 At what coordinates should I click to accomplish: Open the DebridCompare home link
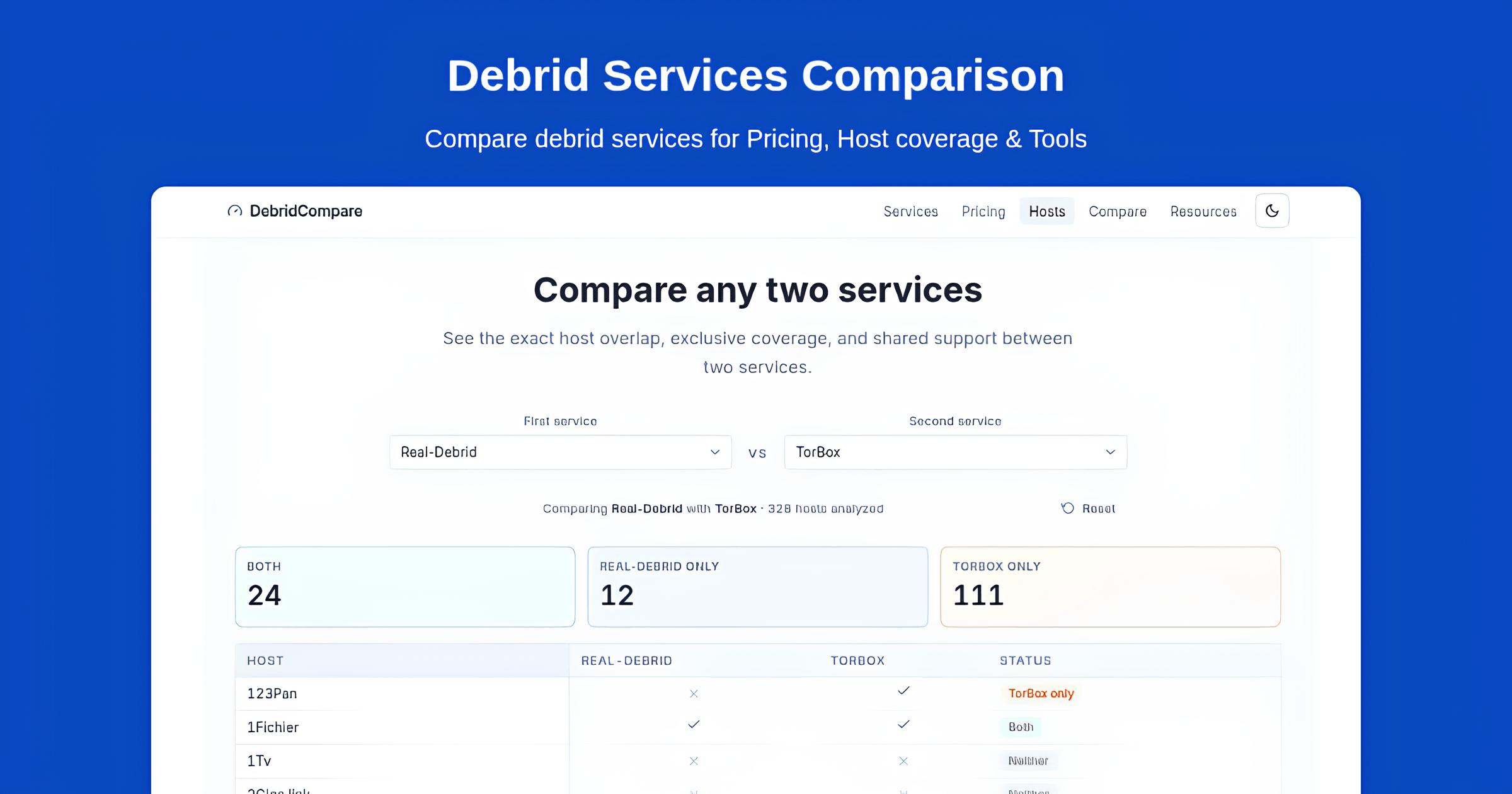295,211
